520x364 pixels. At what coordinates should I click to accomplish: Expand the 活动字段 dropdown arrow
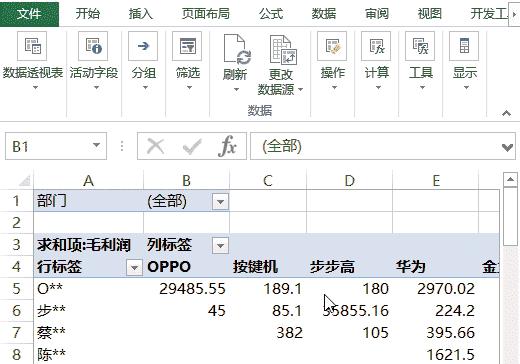click(x=96, y=88)
